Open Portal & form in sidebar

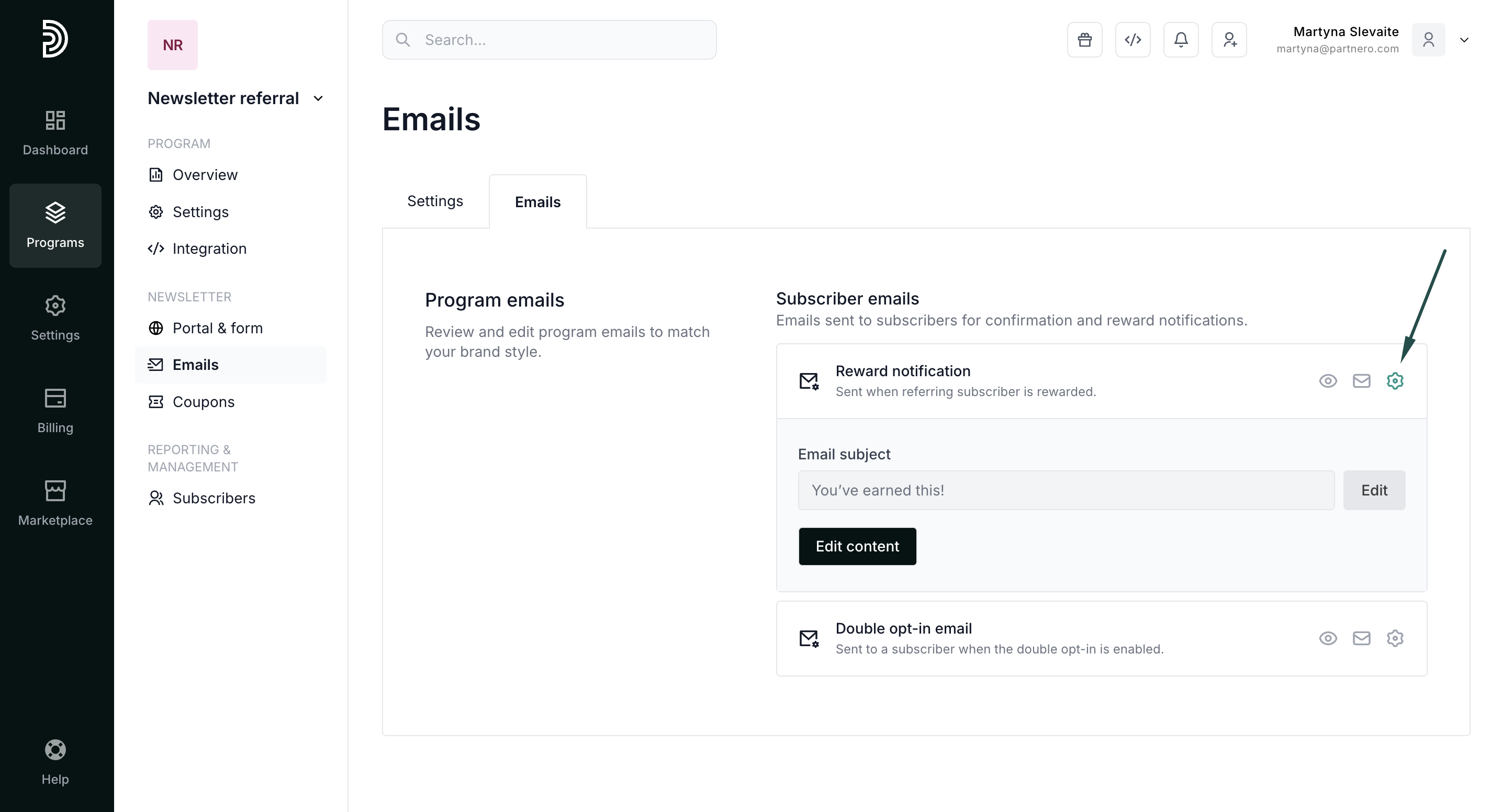(218, 328)
